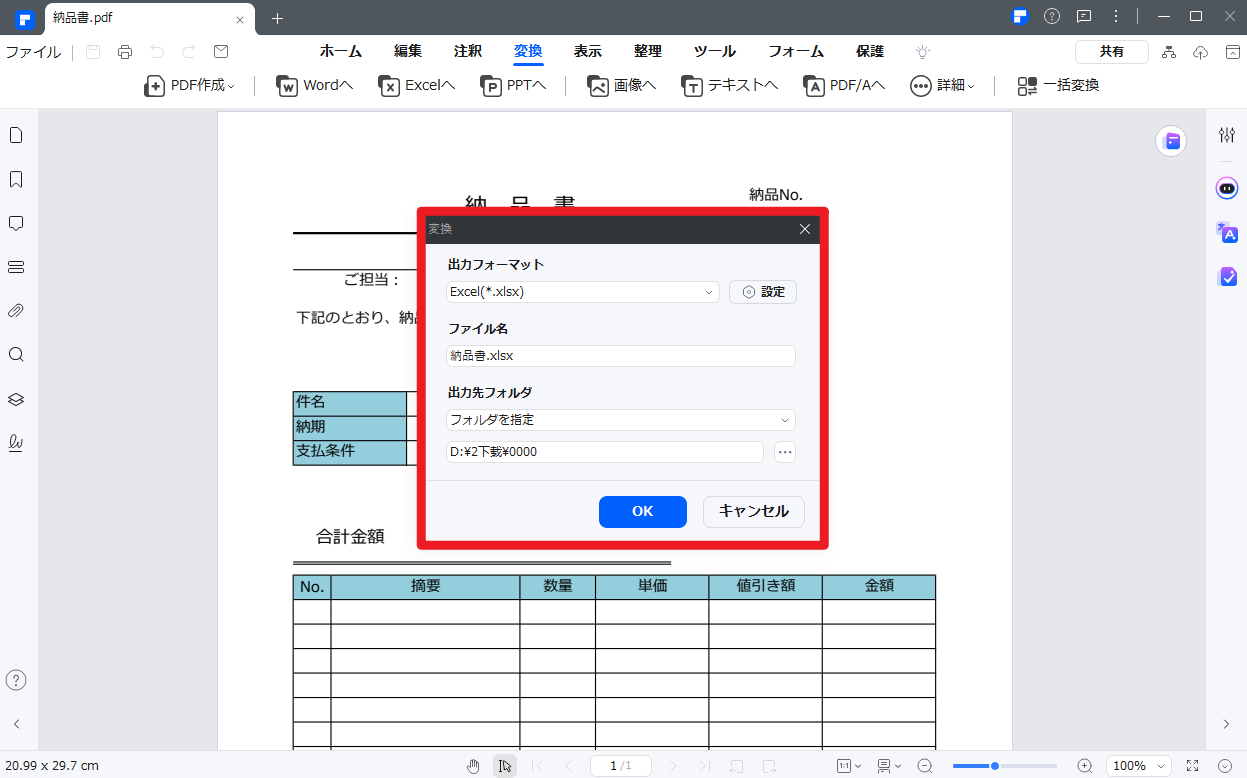
Task: Open page thumbnails panel in left sidebar
Action: tap(16, 135)
